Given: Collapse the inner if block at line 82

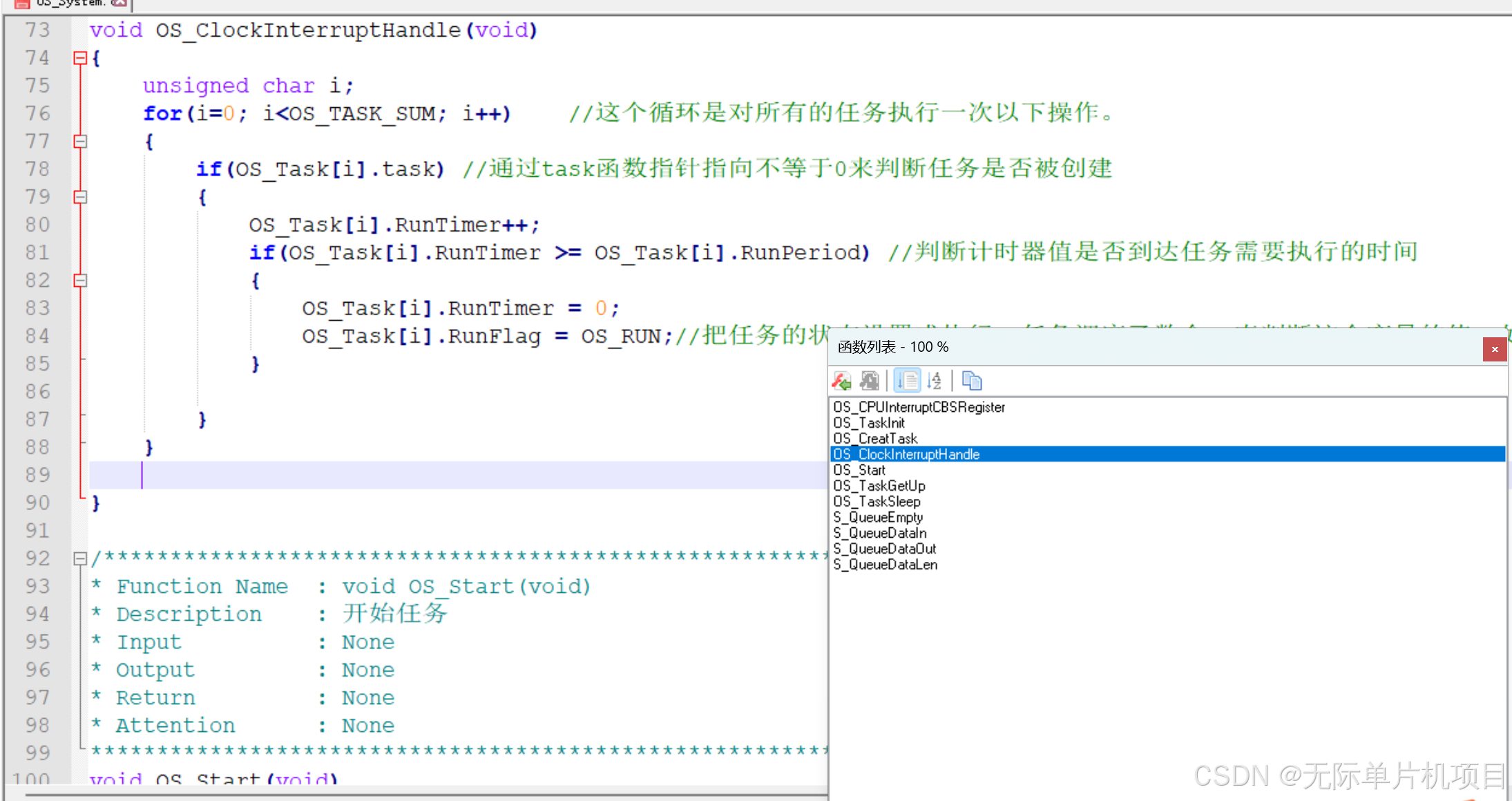Looking at the screenshot, I should (x=80, y=281).
